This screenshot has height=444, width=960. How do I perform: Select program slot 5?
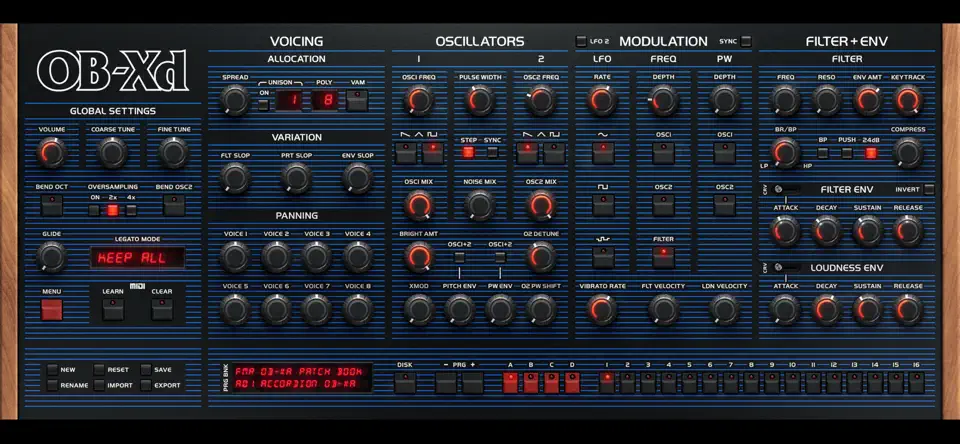689,382
